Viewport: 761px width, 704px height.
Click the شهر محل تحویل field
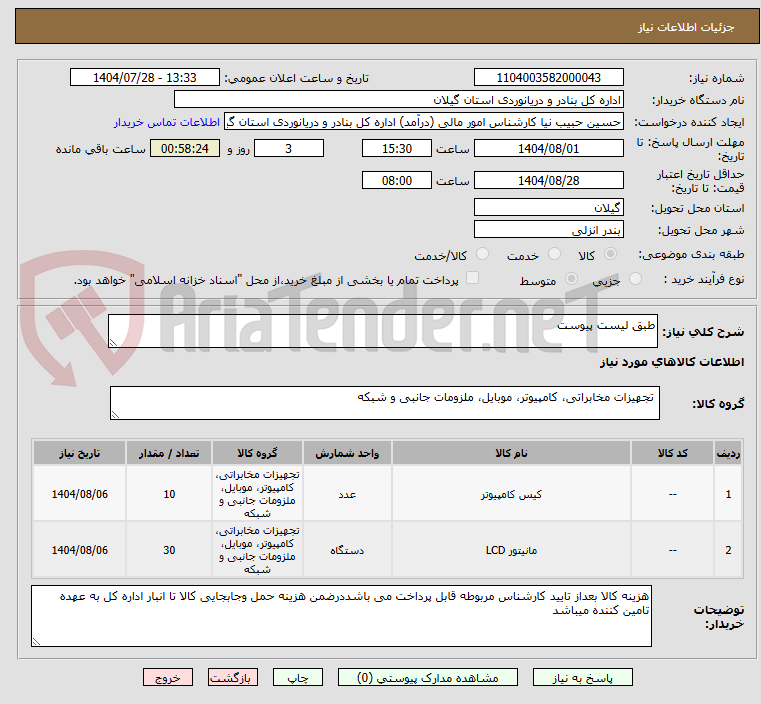coord(548,229)
